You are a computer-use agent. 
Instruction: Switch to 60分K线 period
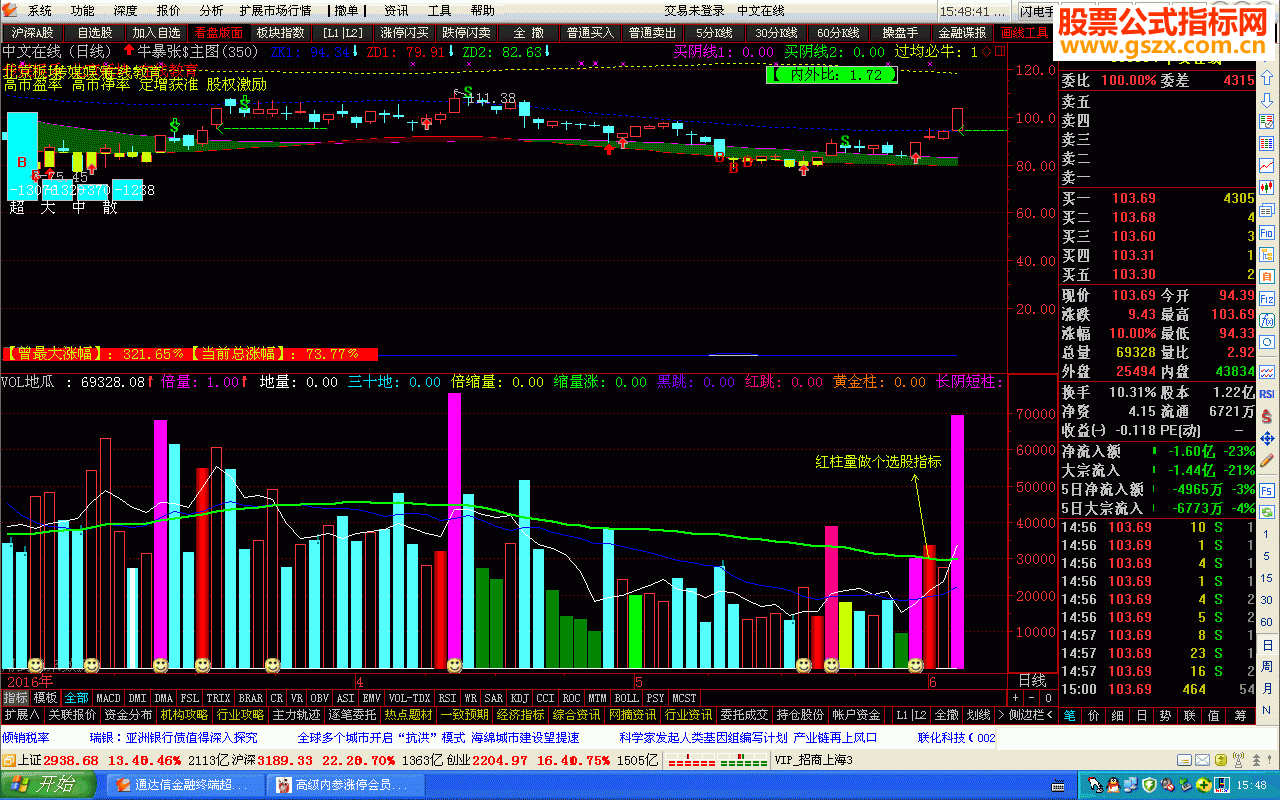(838, 32)
